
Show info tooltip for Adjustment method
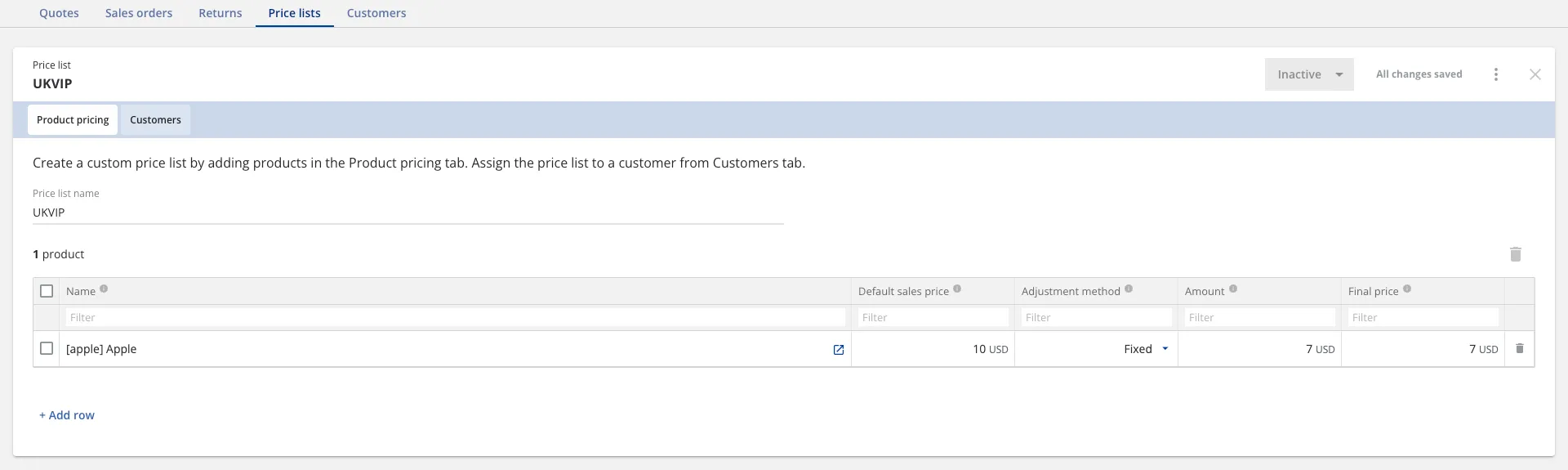tap(1129, 289)
